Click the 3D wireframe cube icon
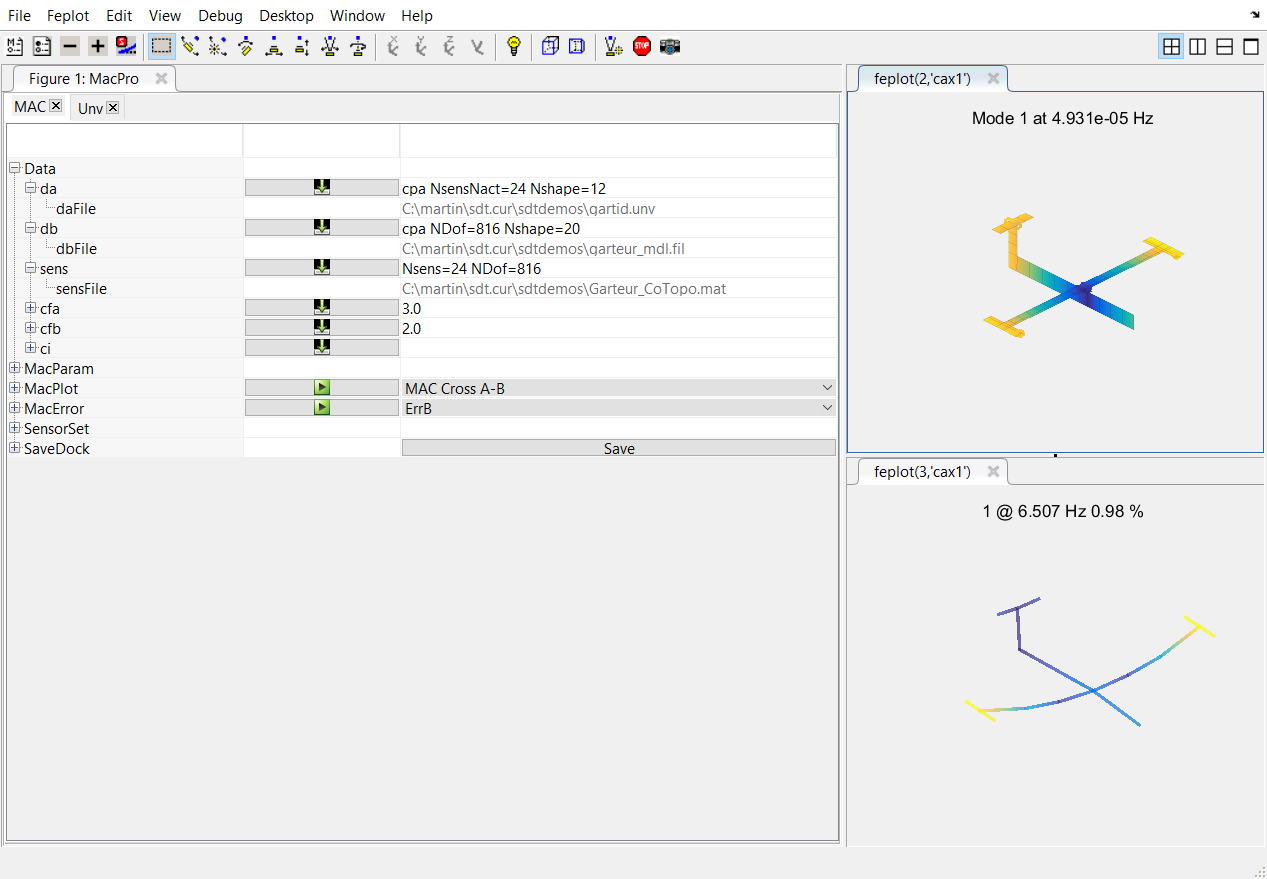 click(549, 46)
